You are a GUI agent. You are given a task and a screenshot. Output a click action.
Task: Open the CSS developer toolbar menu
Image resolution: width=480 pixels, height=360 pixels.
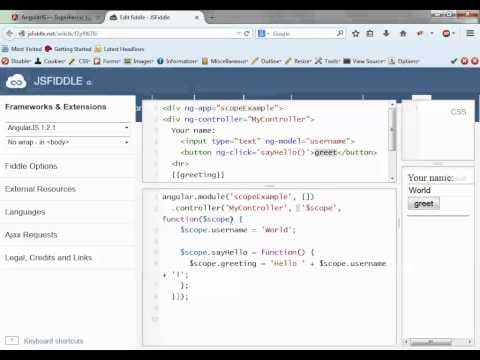tap(80, 61)
